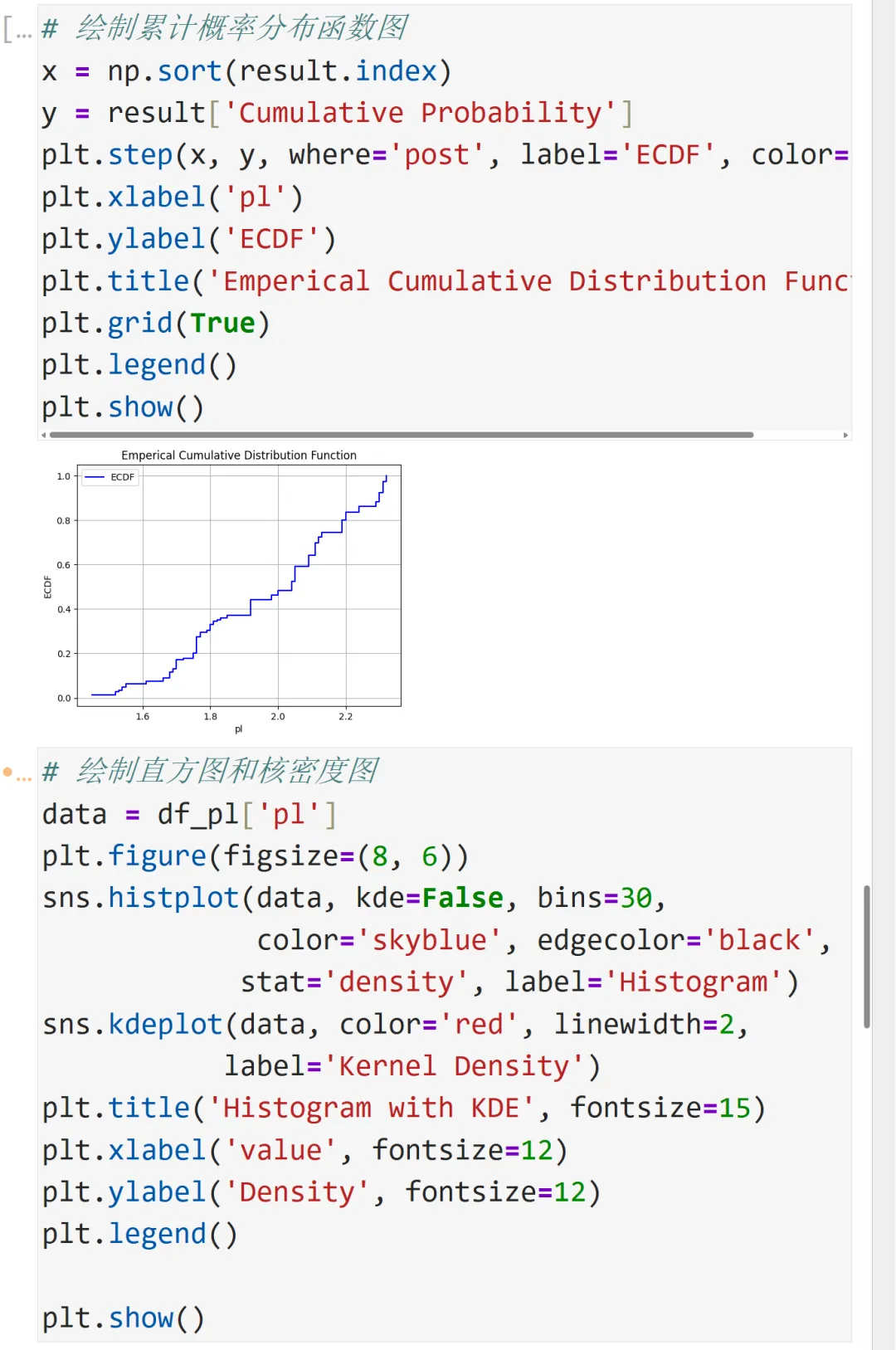Viewport: 896px width, 1350px height.
Task: Click the plot title 'Emperical Cumulative Distribution Function'
Action: (x=239, y=456)
